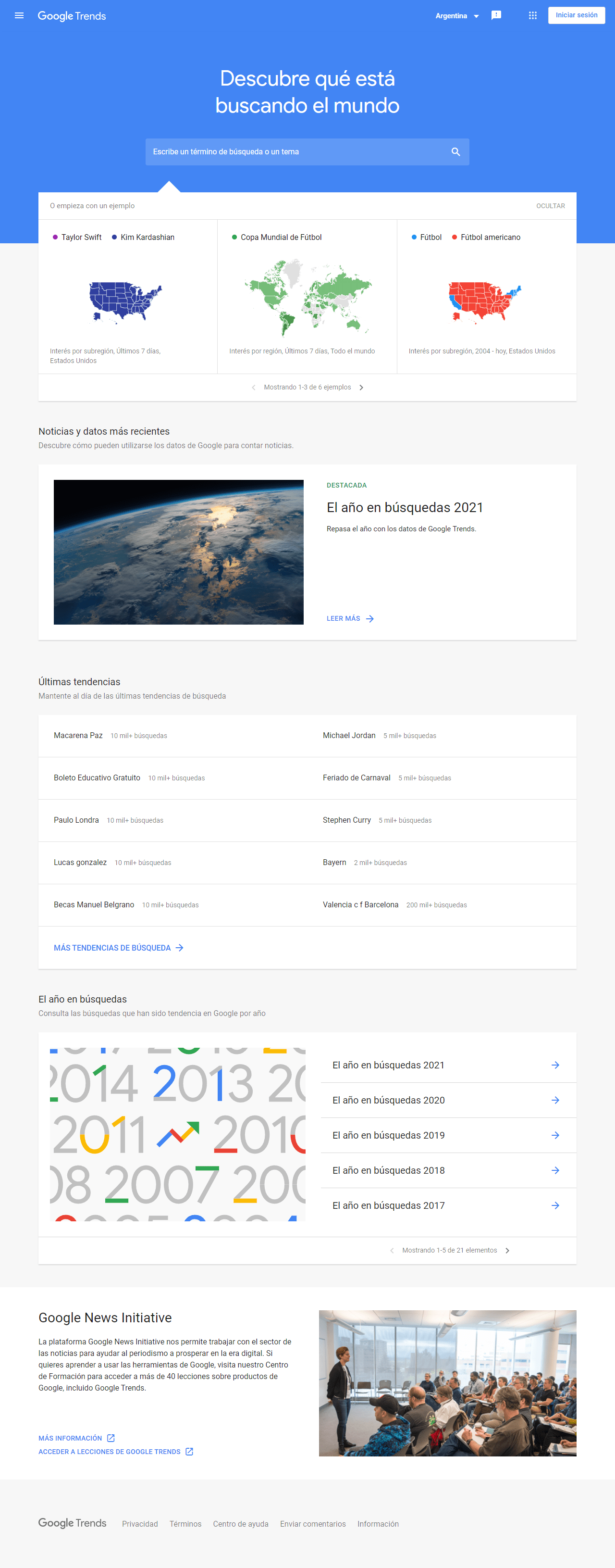
Task: Open ACCEDER A LECCIONES DE GOOGLE TRENDS
Action: coord(110,1452)
